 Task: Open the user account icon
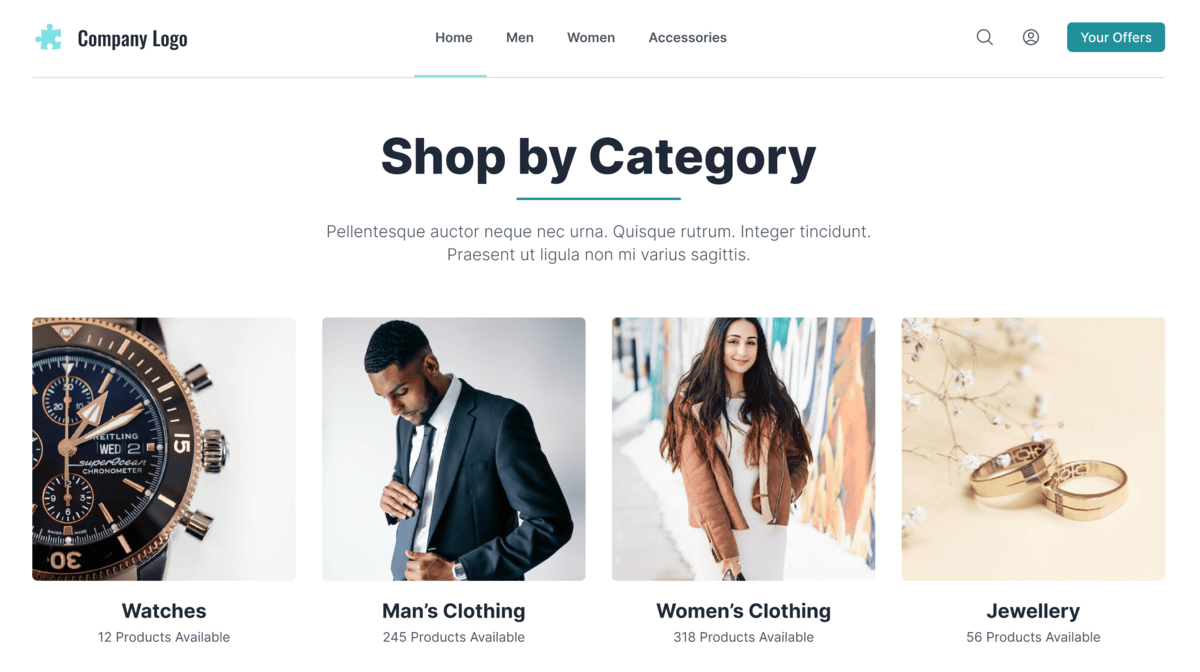point(1030,37)
